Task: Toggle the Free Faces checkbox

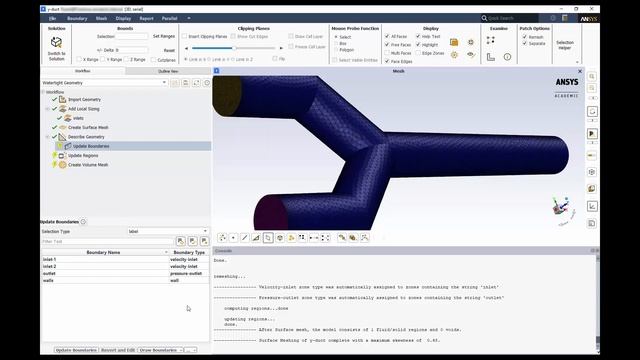Action: click(x=387, y=44)
